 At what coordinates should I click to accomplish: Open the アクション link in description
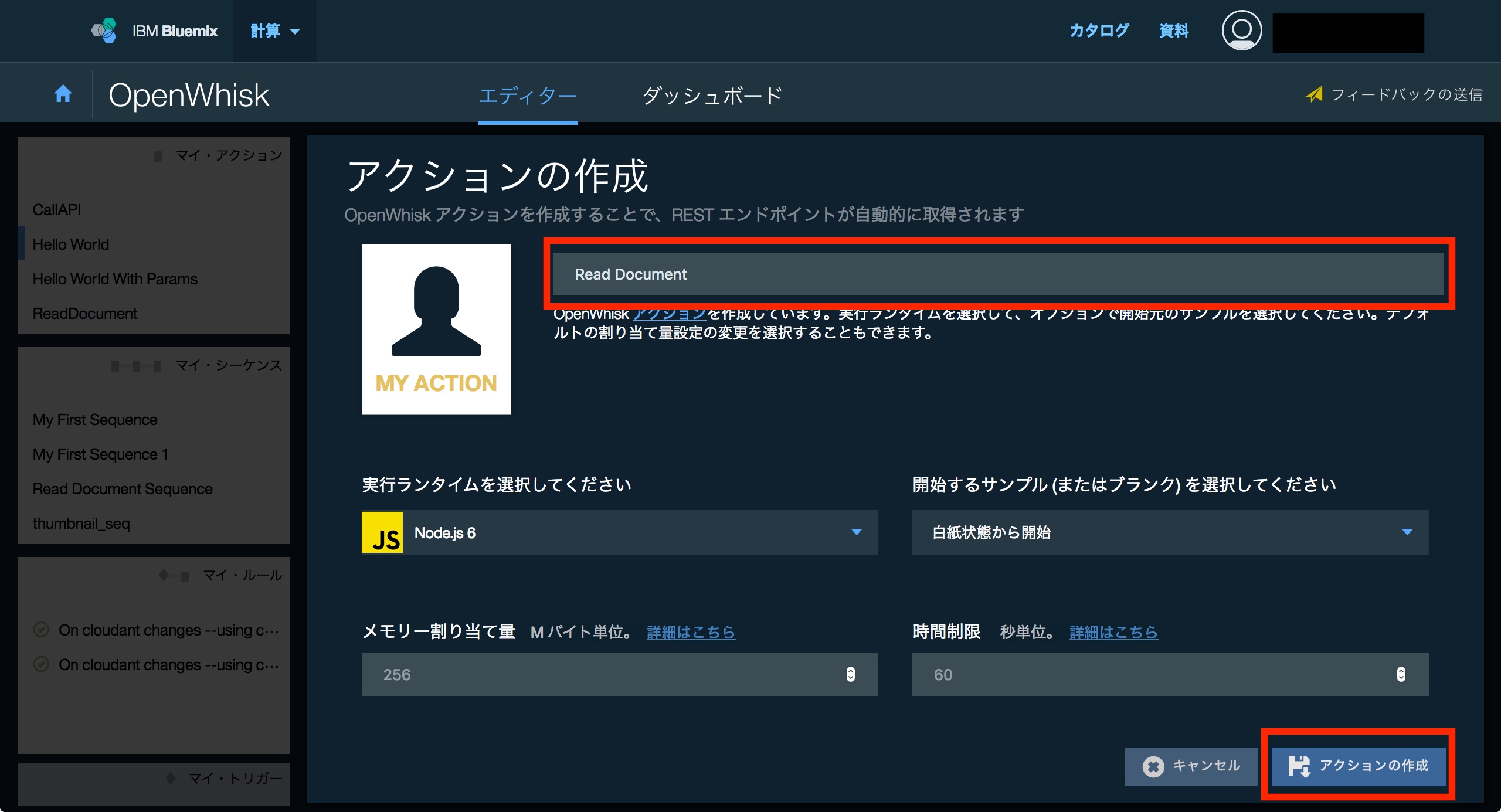[669, 314]
